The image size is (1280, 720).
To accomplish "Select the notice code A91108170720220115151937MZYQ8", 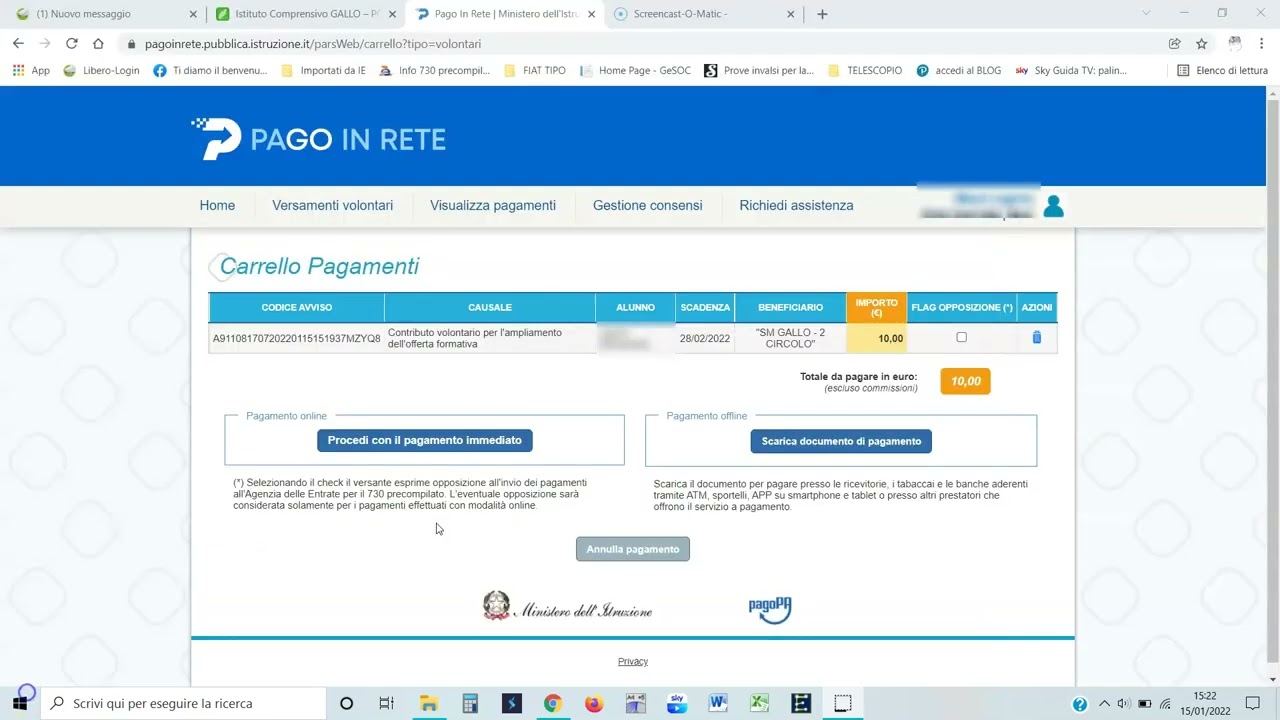I will (296, 339).
